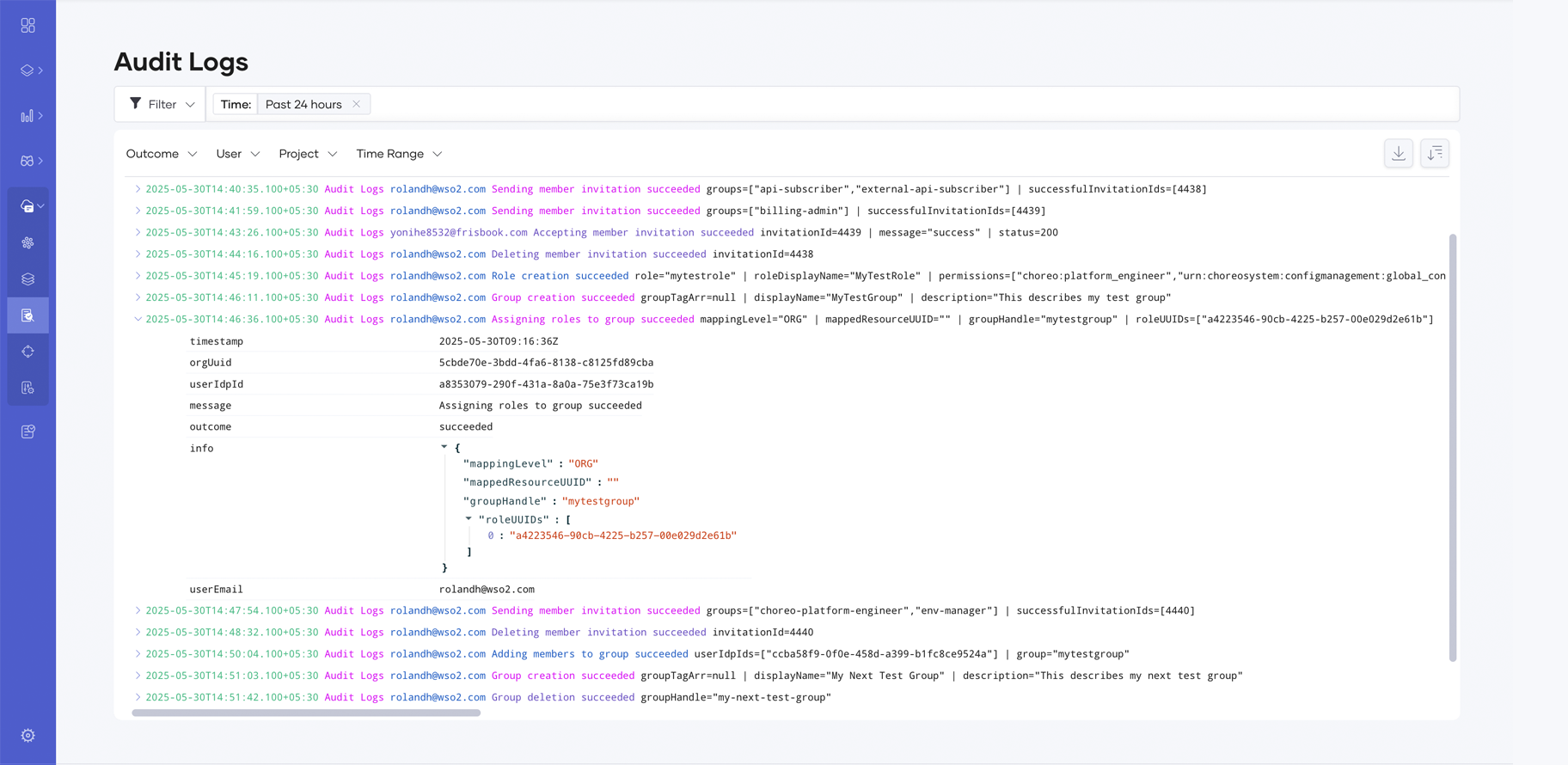Expand the 14:46:11 group creation log row
Viewport: 1568px width, 765px height.
point(138,297)
